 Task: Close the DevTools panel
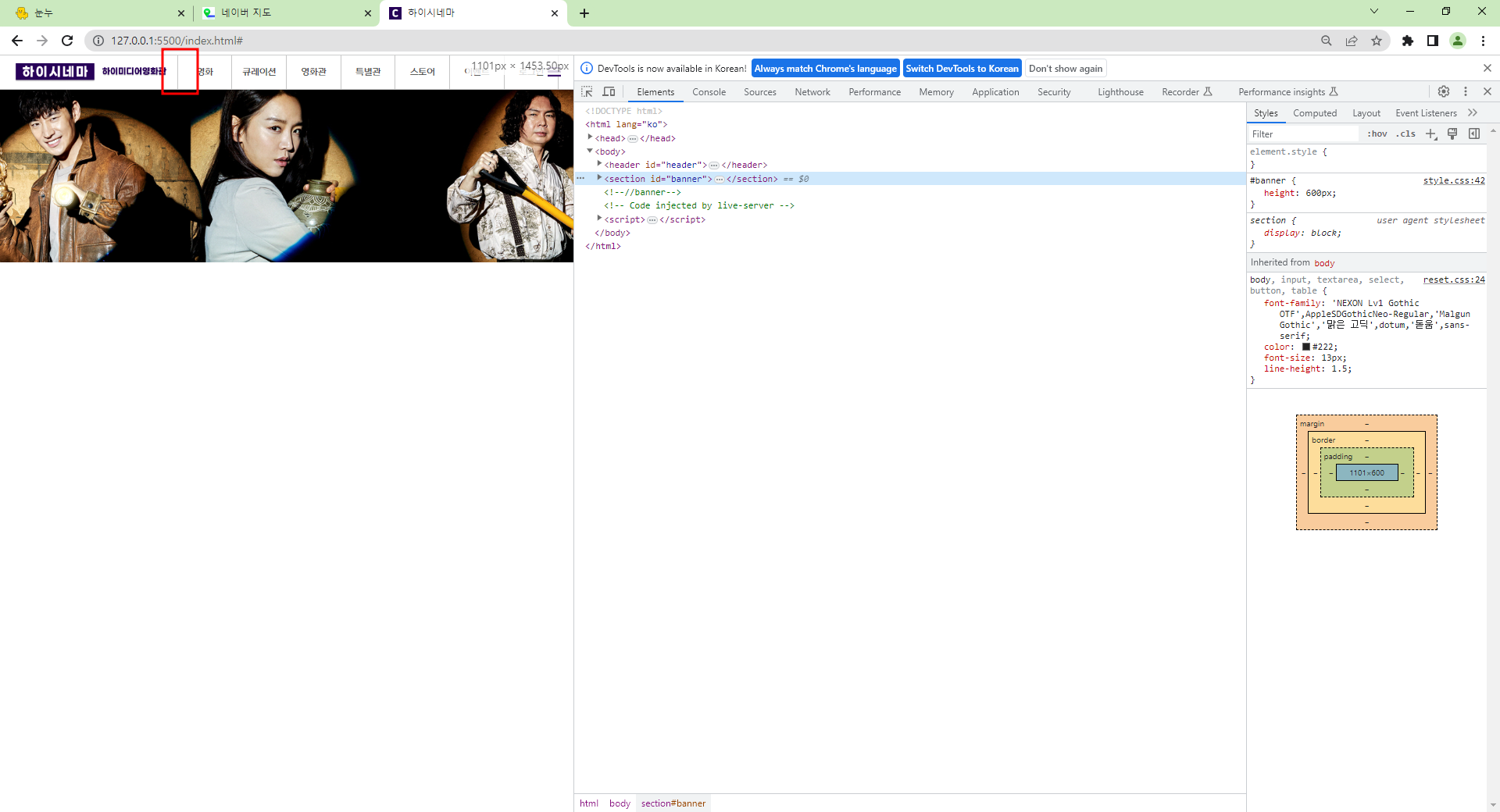[x=1487, y=91]
